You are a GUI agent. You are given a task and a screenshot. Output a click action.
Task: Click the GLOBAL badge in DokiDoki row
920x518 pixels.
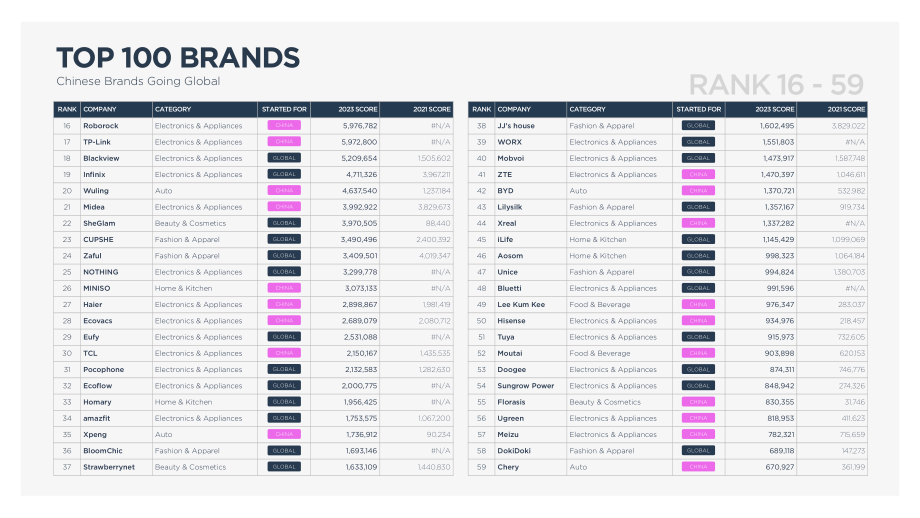click(698, 451)
